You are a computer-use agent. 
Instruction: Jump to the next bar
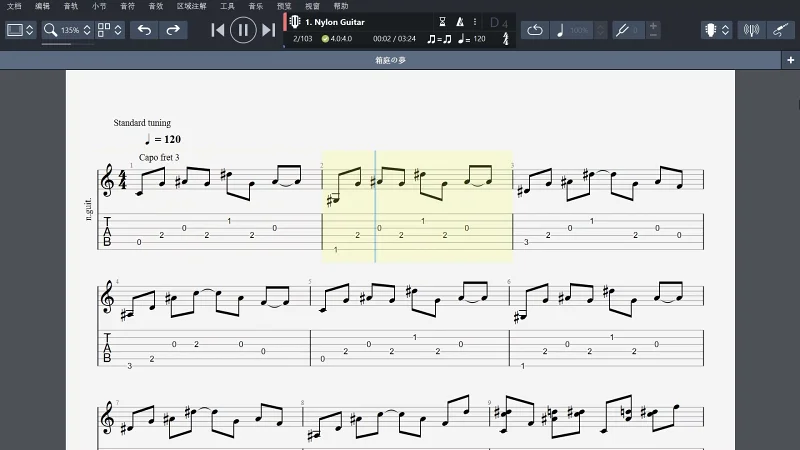click(268, 30)
